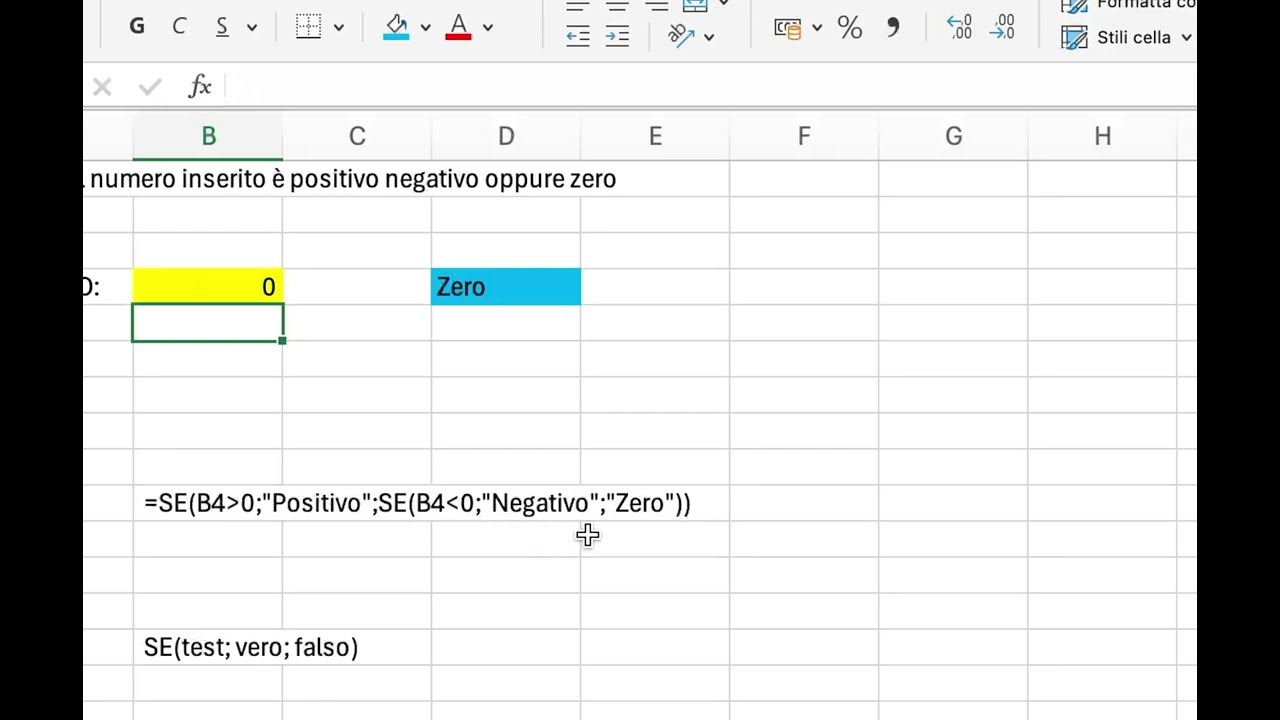Confirm formula entry with checkmark
The width and height of the screenshot is (1280, 720).
click(x=150, y=87)
